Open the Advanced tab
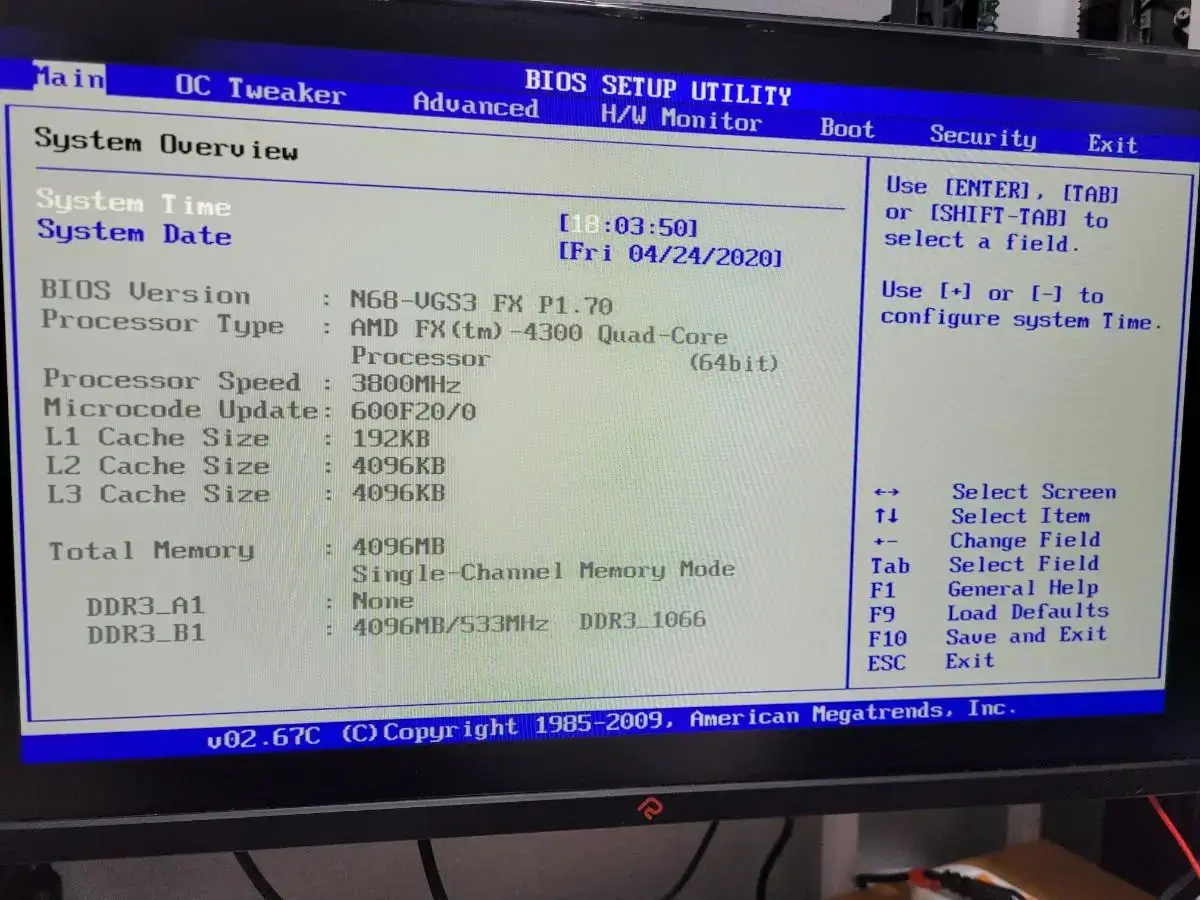This screenshot has height=900, width=1200. click(x=475, y=104)
